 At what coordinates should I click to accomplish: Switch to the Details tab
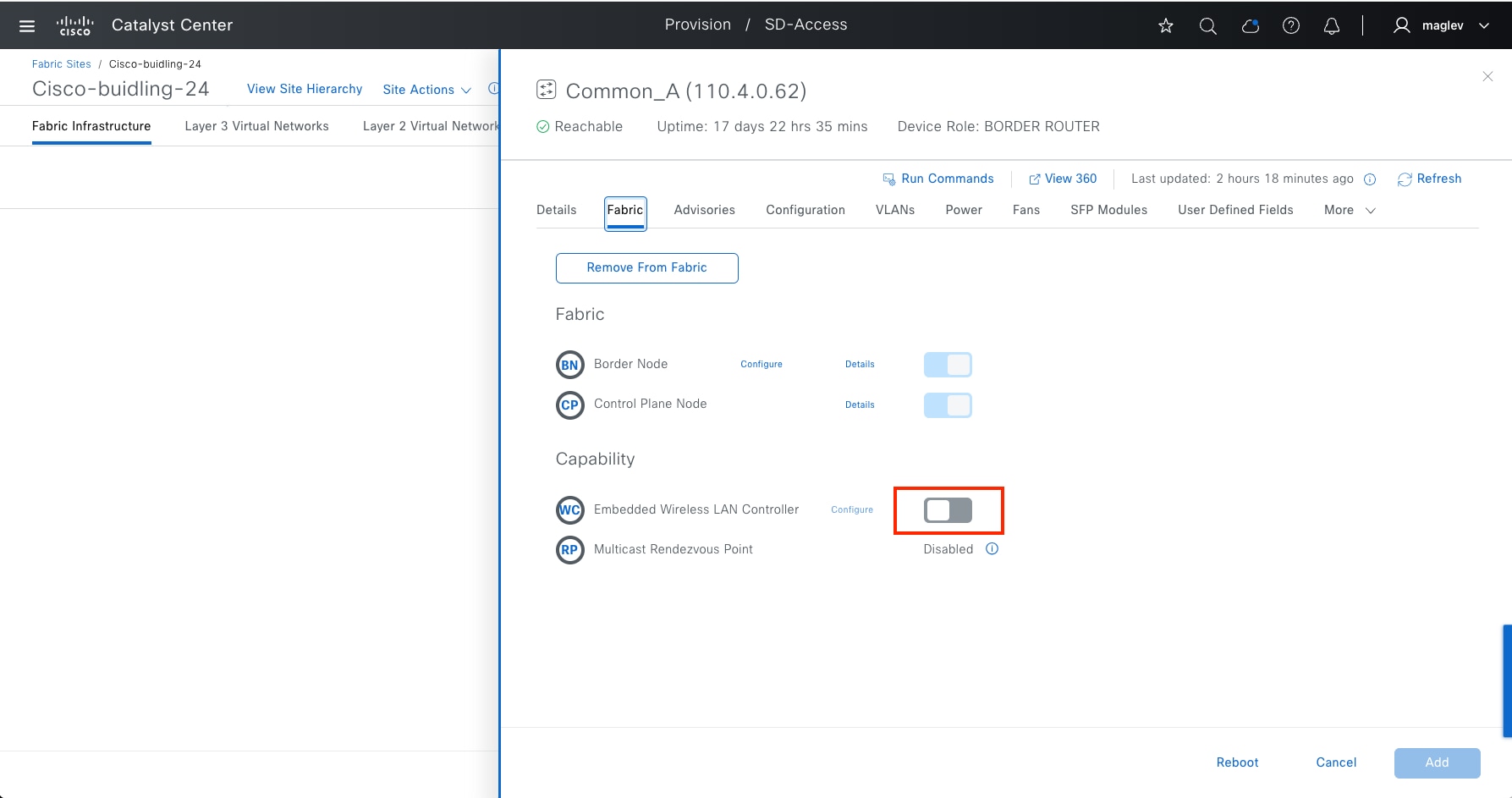pyautogui.click(x=556, y=210)
